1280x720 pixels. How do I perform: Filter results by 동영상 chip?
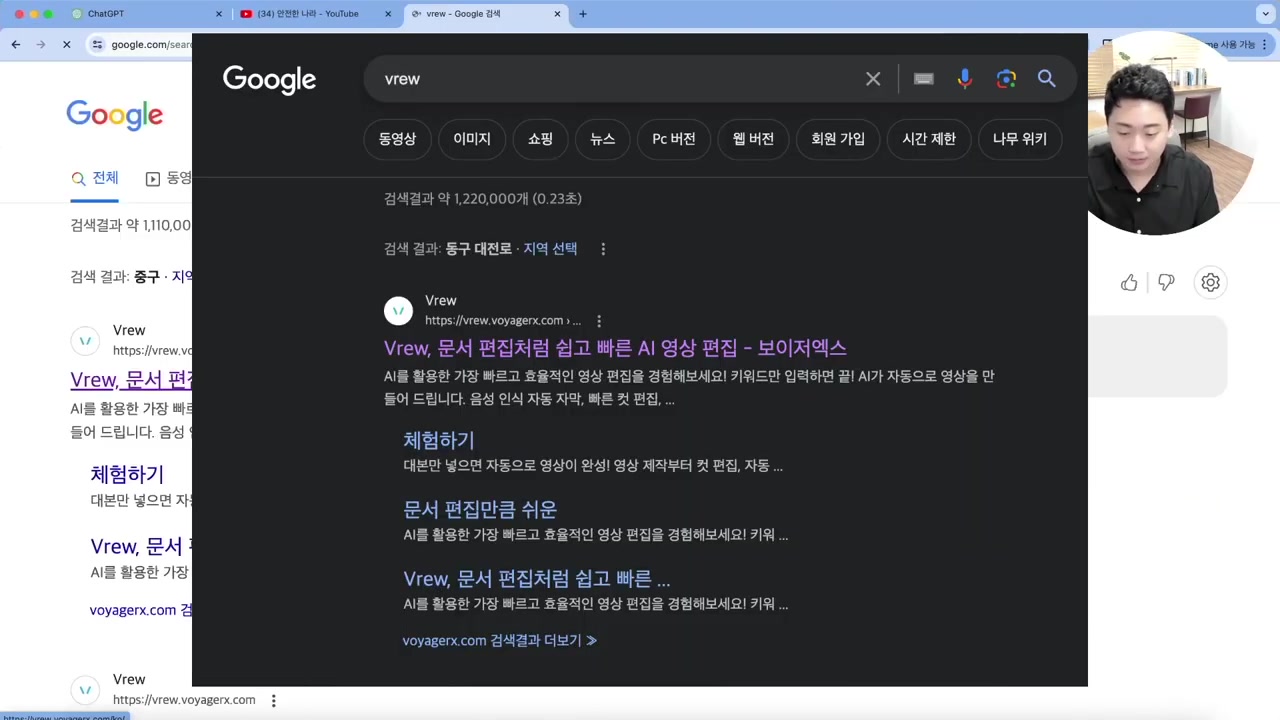(x=397, y=139)
